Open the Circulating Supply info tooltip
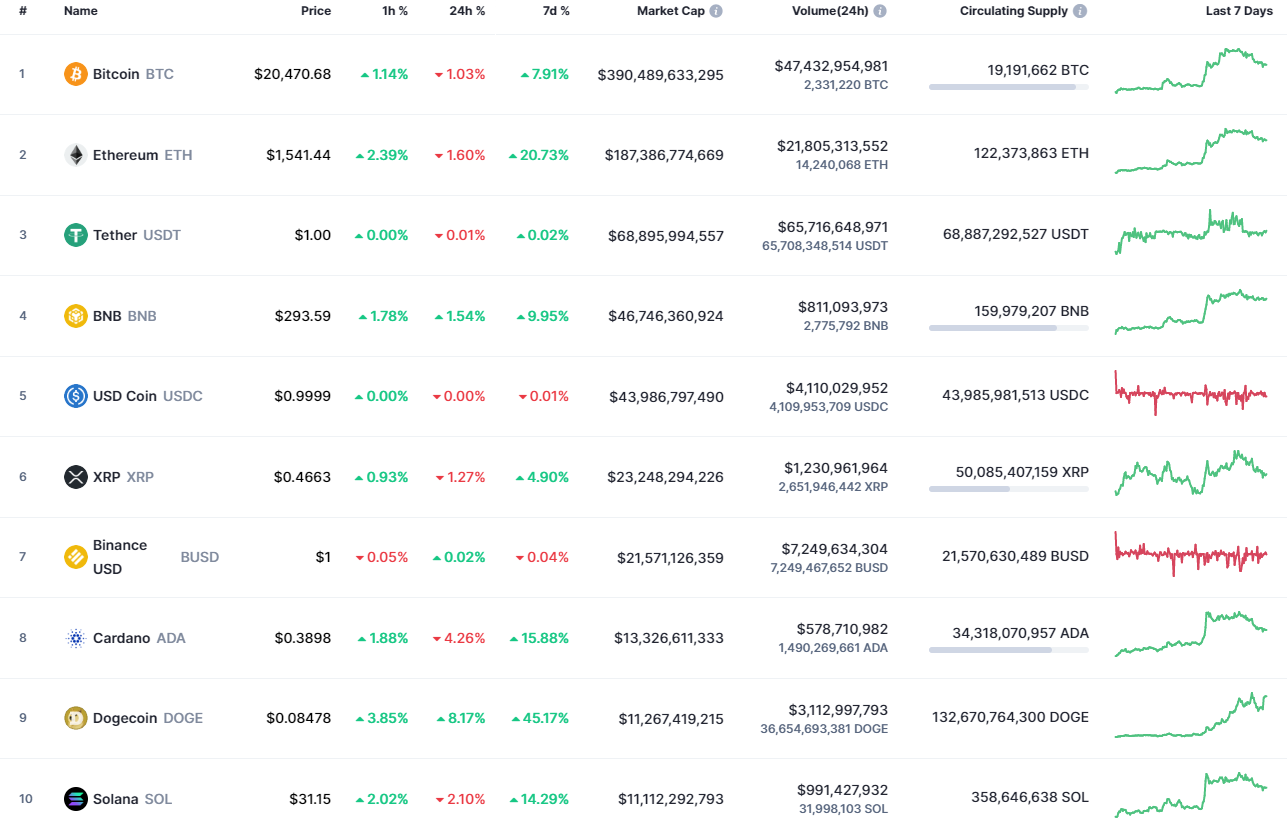This screenshot has width=1287, height=834. tap(1078, 11)
